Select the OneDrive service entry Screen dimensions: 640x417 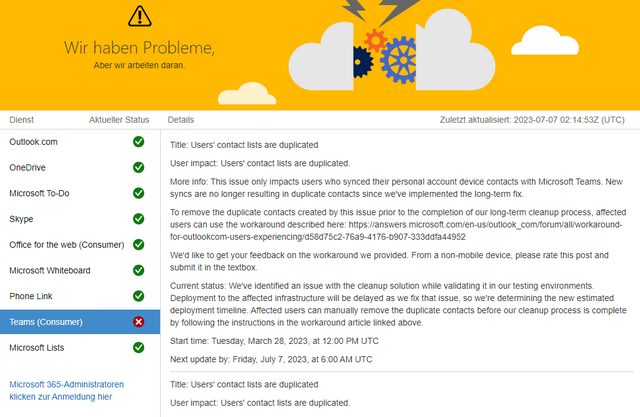click(x=80, y=167)
